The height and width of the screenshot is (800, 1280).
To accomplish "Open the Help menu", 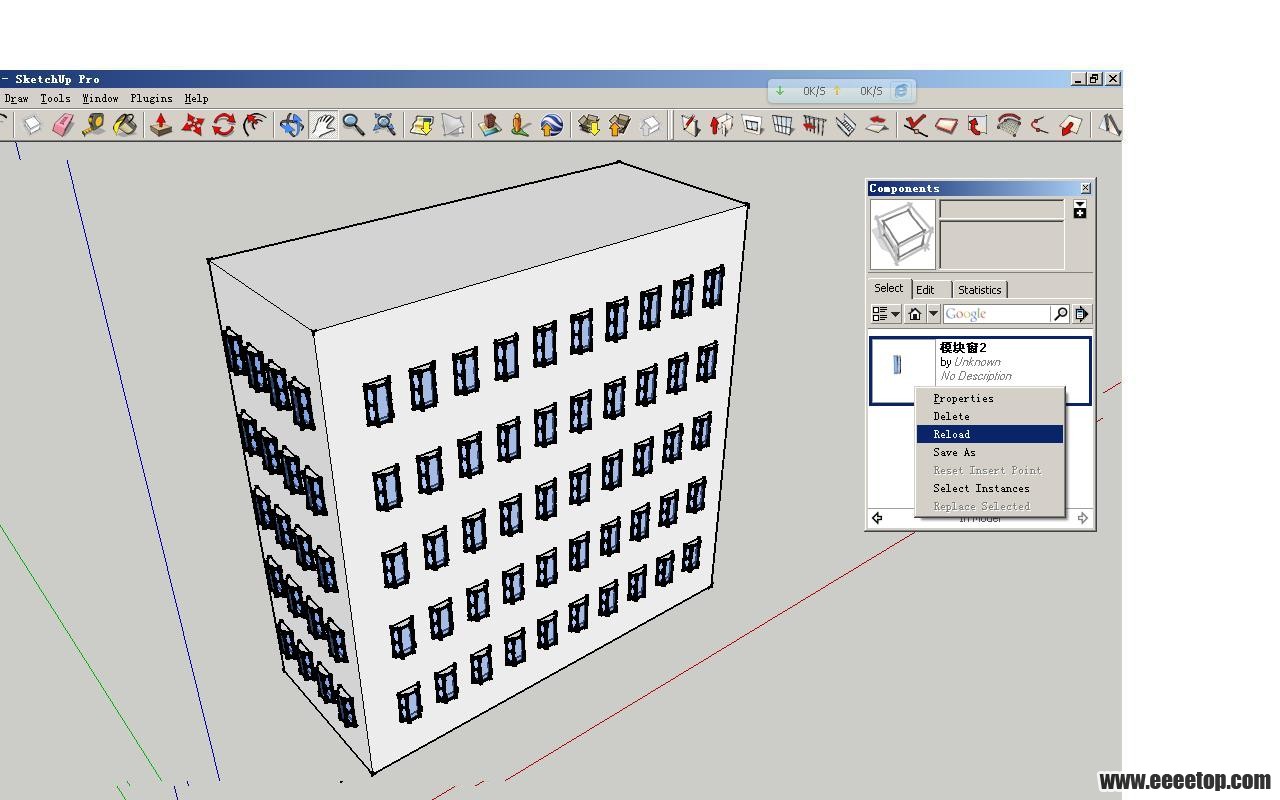I will tap(196, 98).
